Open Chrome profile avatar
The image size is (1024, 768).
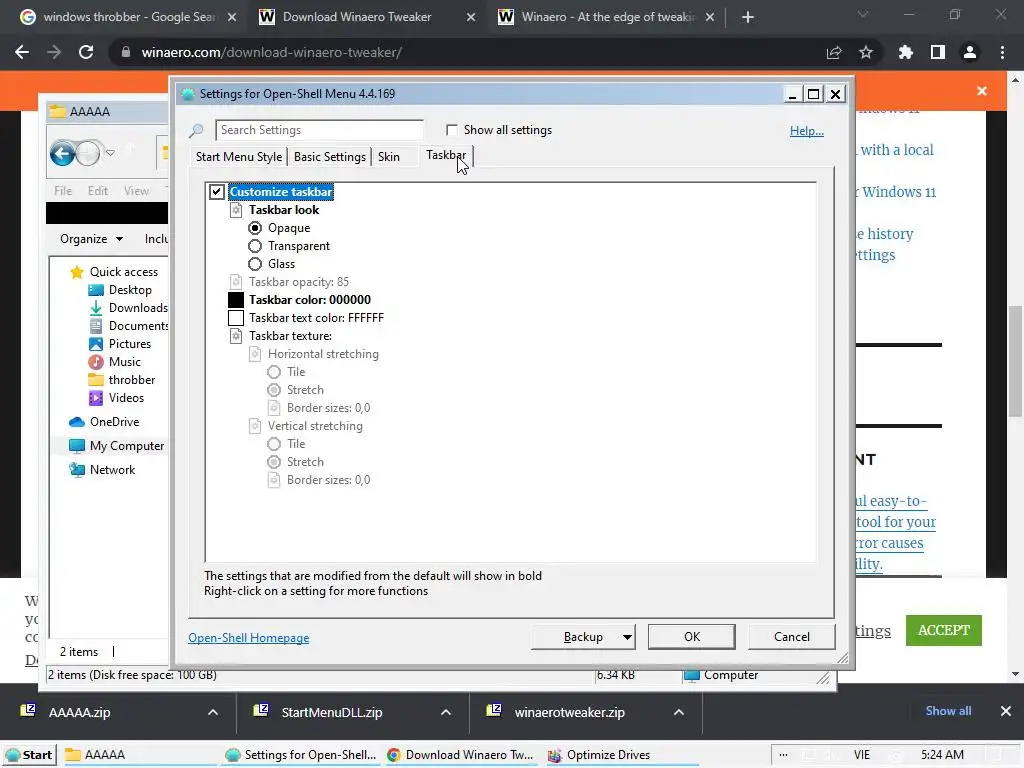pyautogui.click(x=970, y=52)
